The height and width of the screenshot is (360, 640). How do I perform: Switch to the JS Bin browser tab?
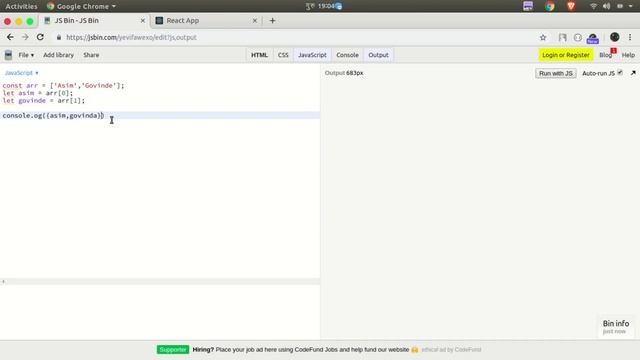tap(95, 20)
